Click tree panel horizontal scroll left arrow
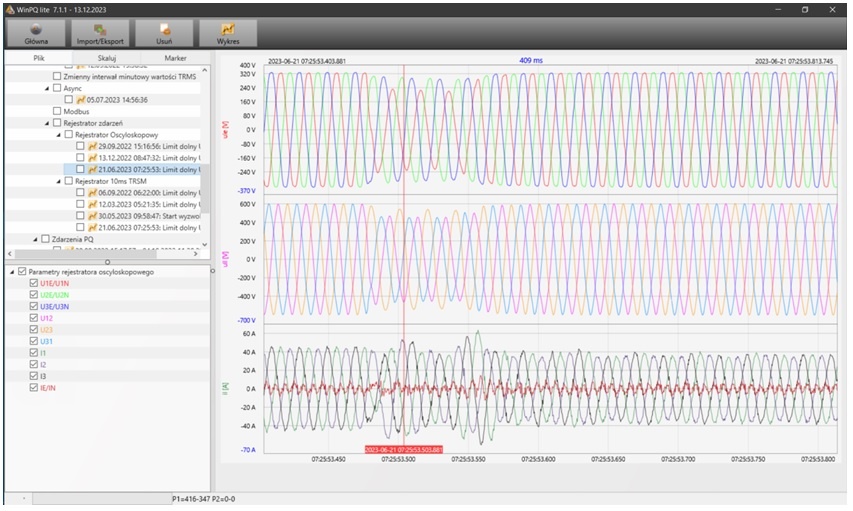 point(10,254)
